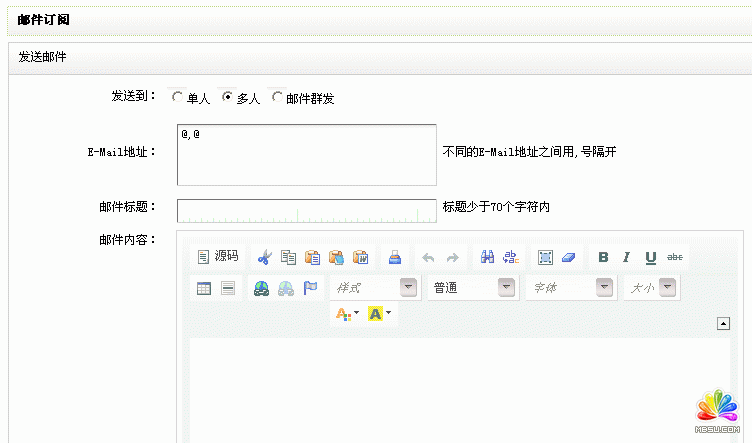Toggle Italic formatting
The height and width of the screenshot is (443, 752).
[x=627, y=257]
